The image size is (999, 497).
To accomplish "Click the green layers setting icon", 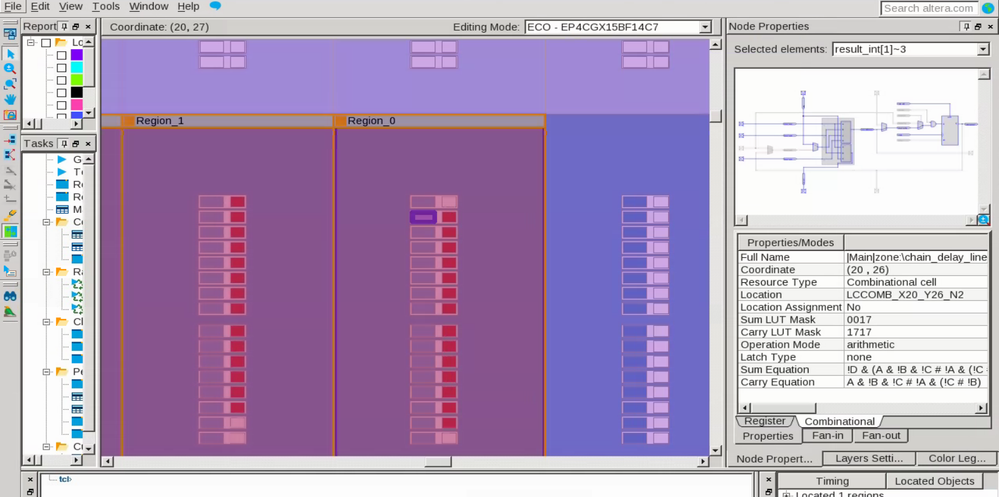I will coord(10,231).
